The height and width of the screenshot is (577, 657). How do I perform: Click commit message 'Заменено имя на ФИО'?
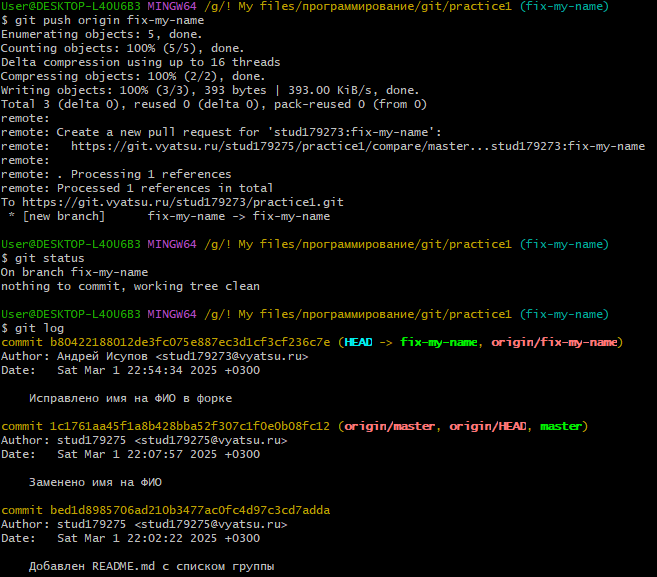point(93,482)
